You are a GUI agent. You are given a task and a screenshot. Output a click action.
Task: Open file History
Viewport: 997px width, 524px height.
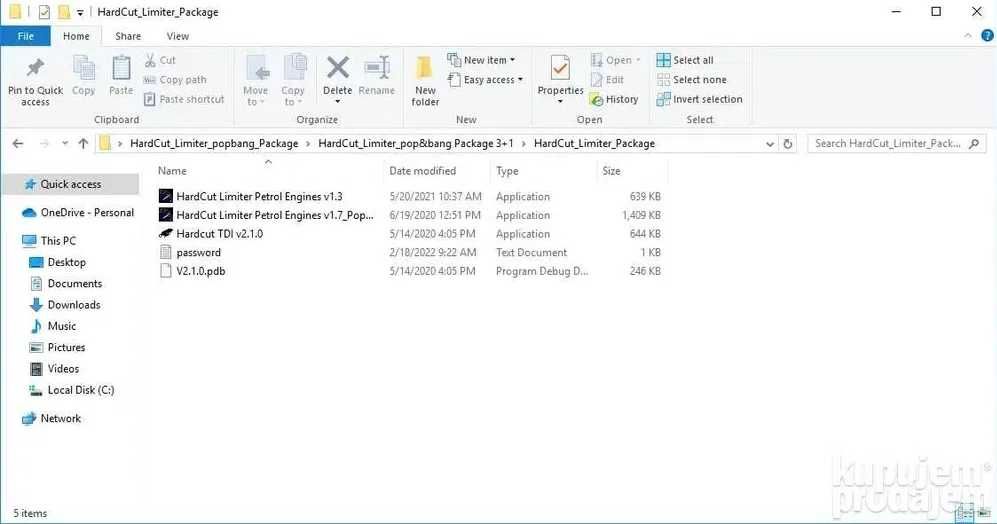[614, 99]
